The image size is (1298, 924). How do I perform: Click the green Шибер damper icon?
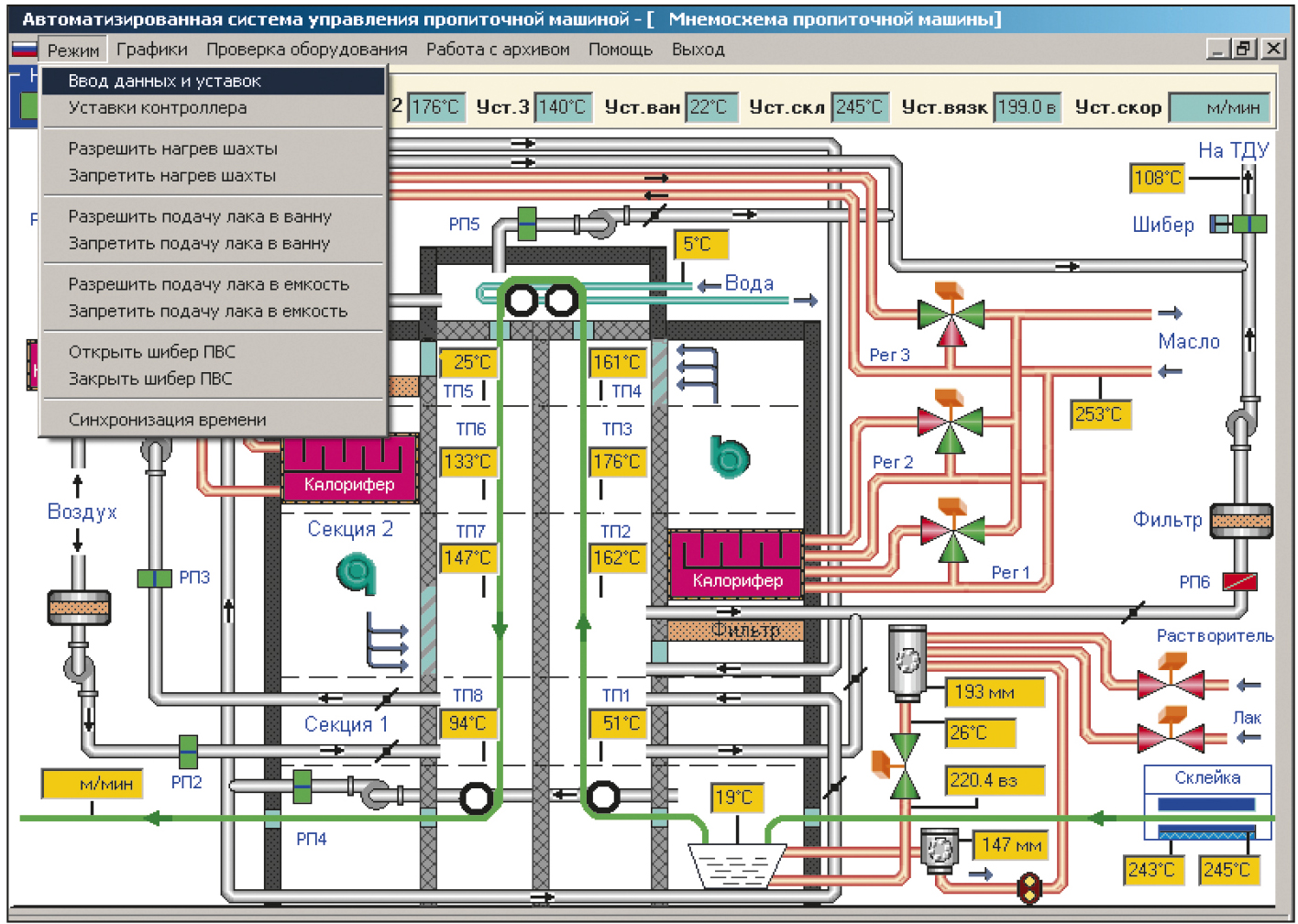pos(1247,224)
